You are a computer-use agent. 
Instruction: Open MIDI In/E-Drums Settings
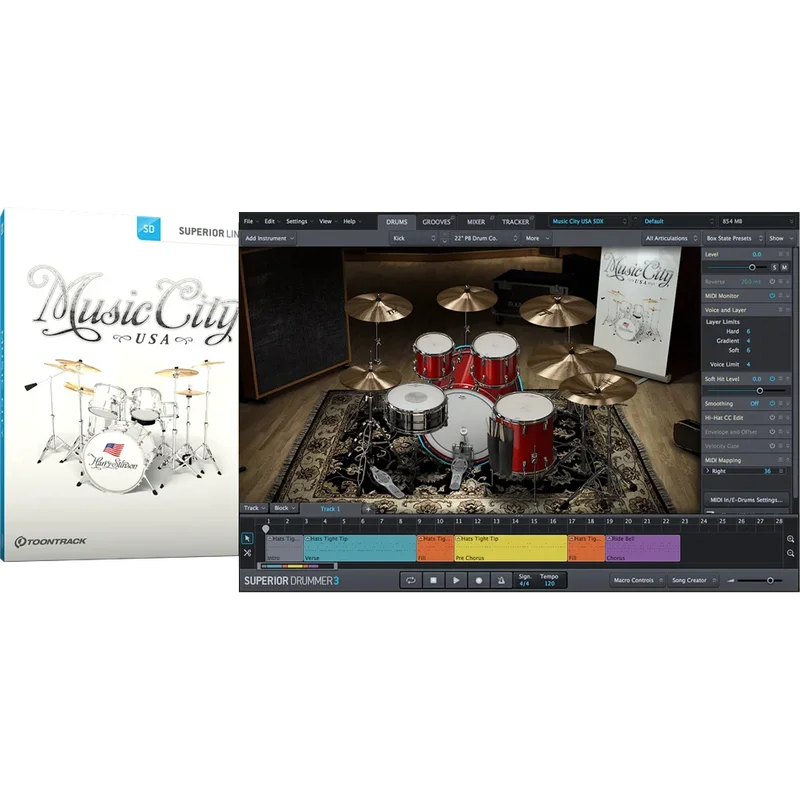coord(746,499)
